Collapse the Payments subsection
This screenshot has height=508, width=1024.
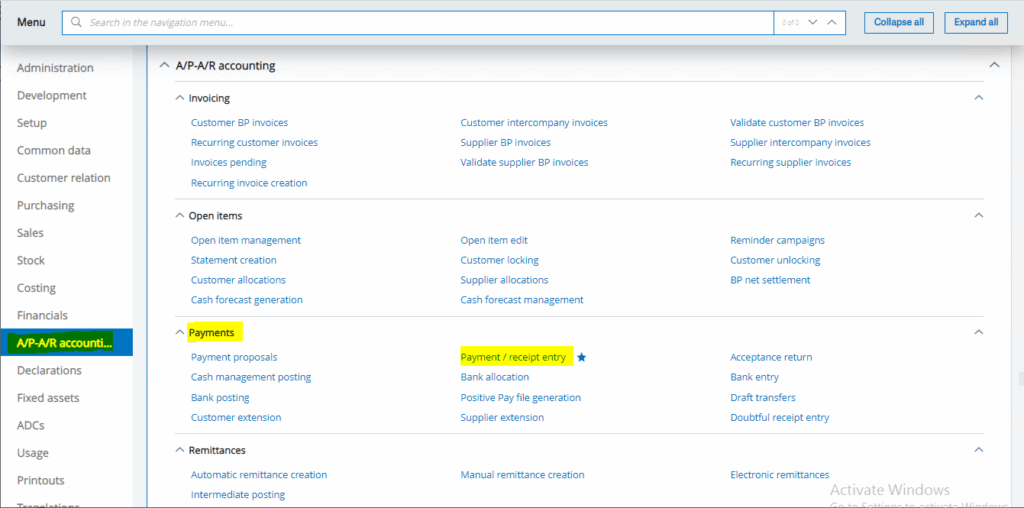click(180, 332)
